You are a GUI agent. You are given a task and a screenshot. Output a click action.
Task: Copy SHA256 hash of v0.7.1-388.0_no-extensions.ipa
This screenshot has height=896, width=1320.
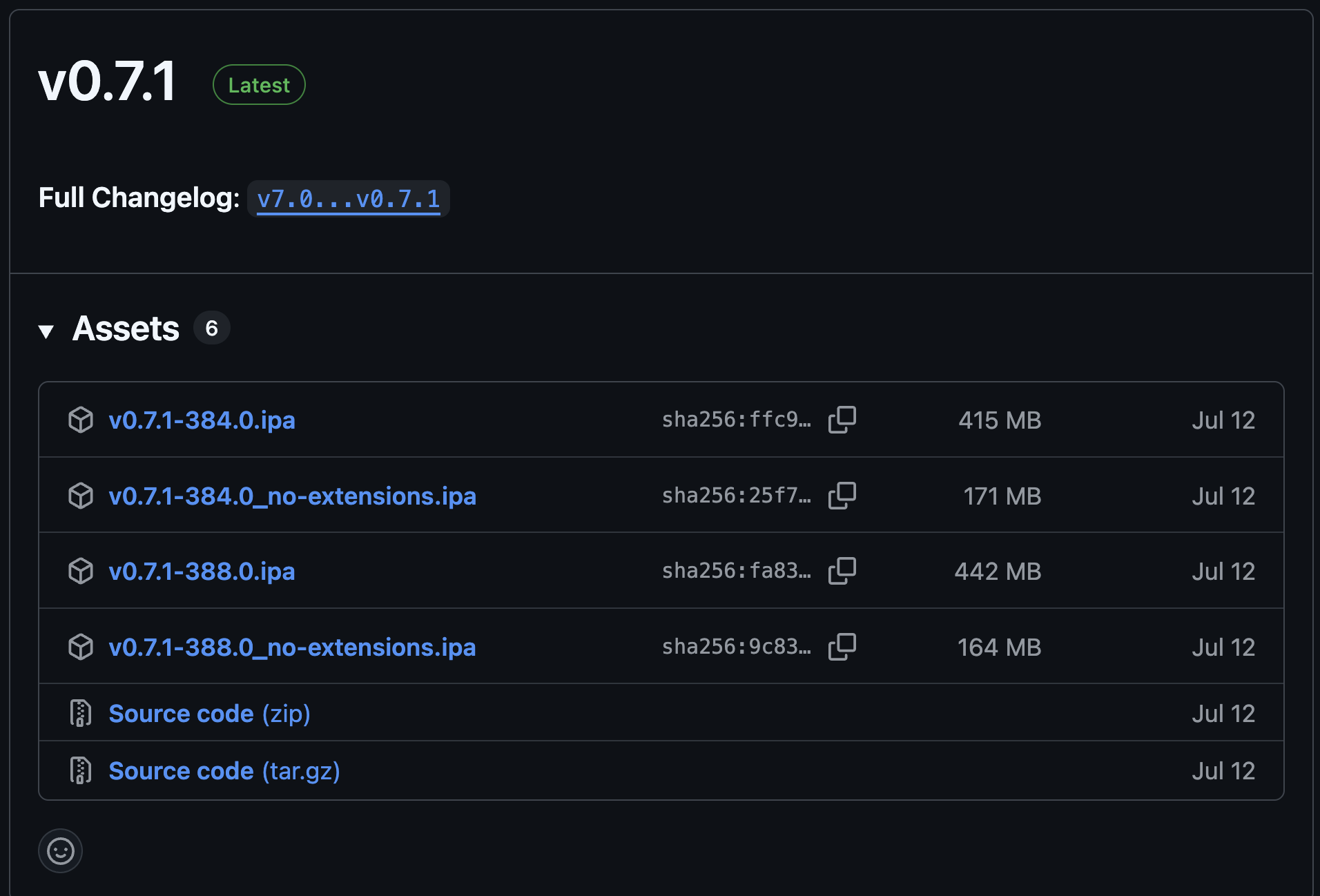842,647
